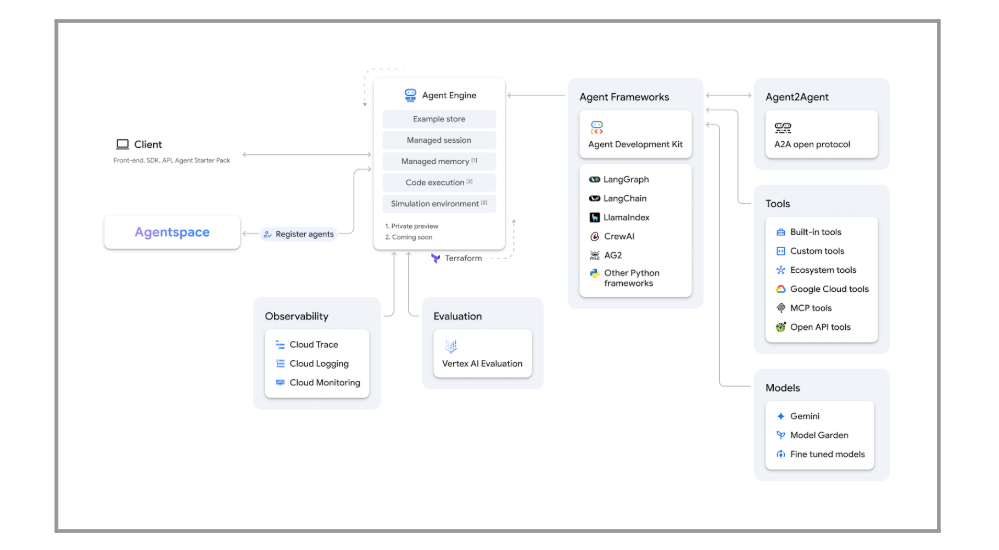999x550 pixels.
Task: Click the Agentspace card
Action: (x=172, y=233)
